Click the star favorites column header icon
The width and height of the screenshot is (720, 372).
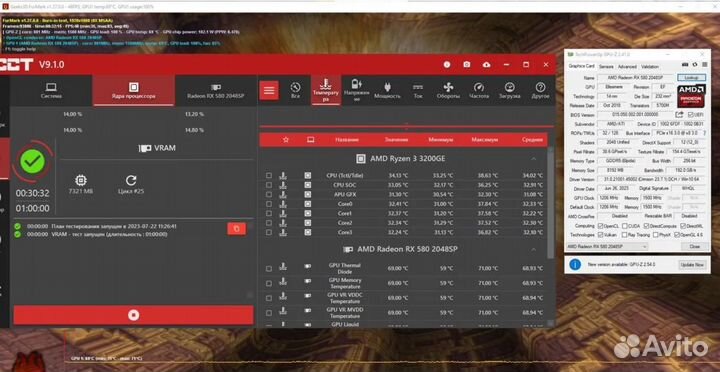286,140
